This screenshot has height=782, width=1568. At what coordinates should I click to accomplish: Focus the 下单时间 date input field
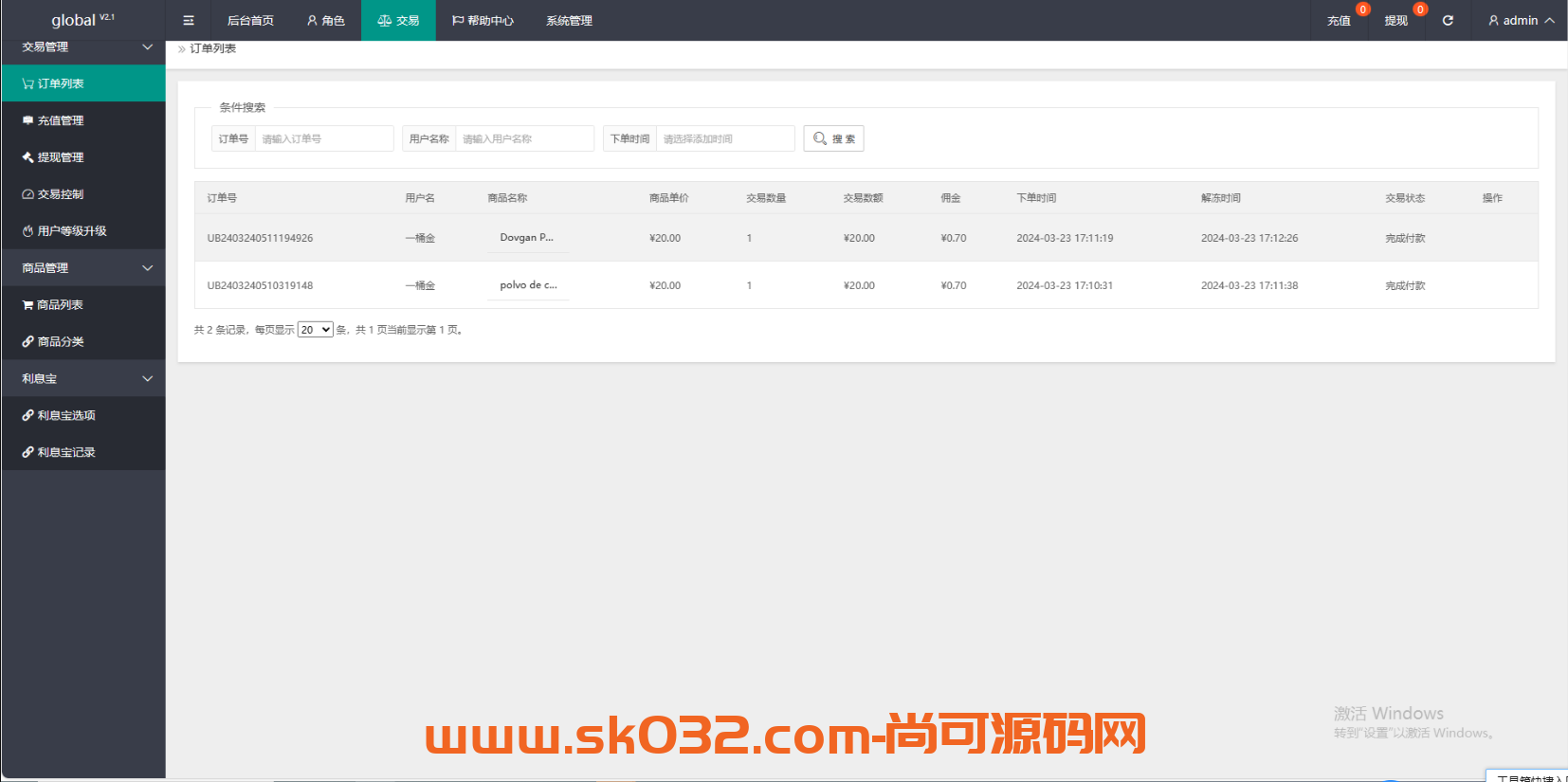[x=725, y=138]
